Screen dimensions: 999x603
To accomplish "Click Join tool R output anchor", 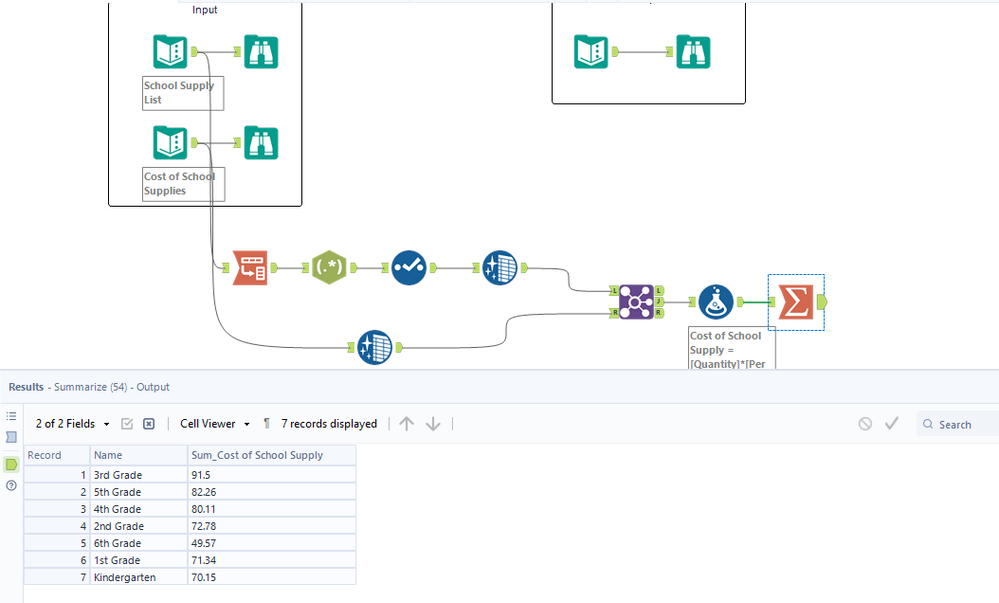I will coord(659,313).
